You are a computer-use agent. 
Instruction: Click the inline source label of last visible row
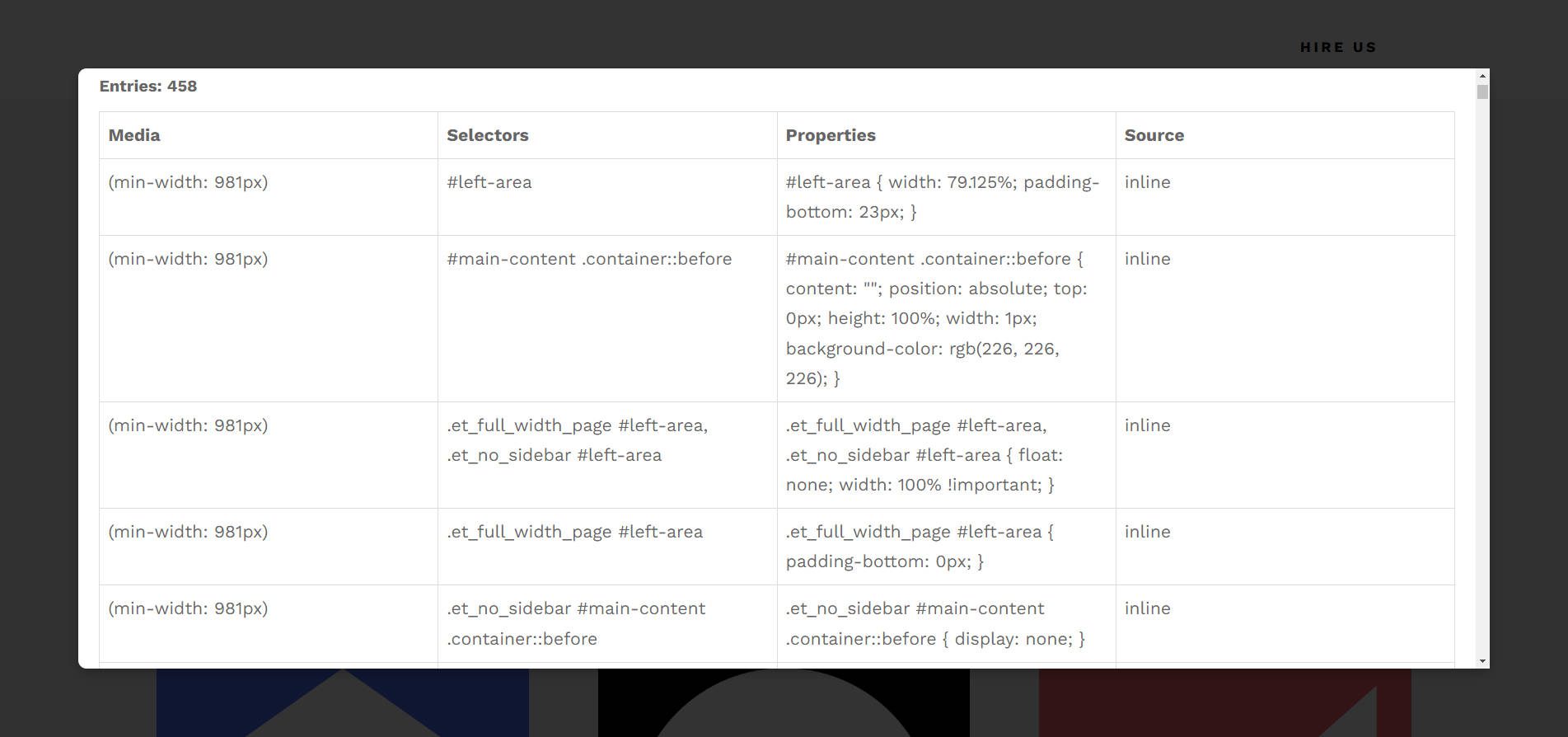pos(1147,608)
